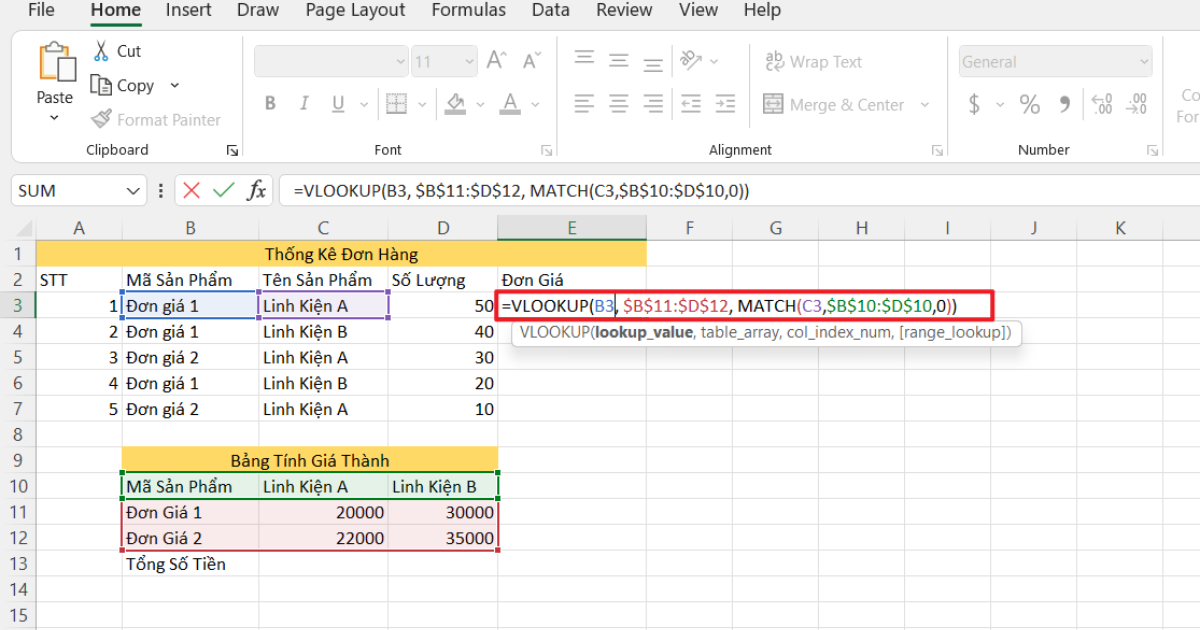The image size is (1200, 630).
Task: Switch to the Data tab
Action: pos(550,11)
